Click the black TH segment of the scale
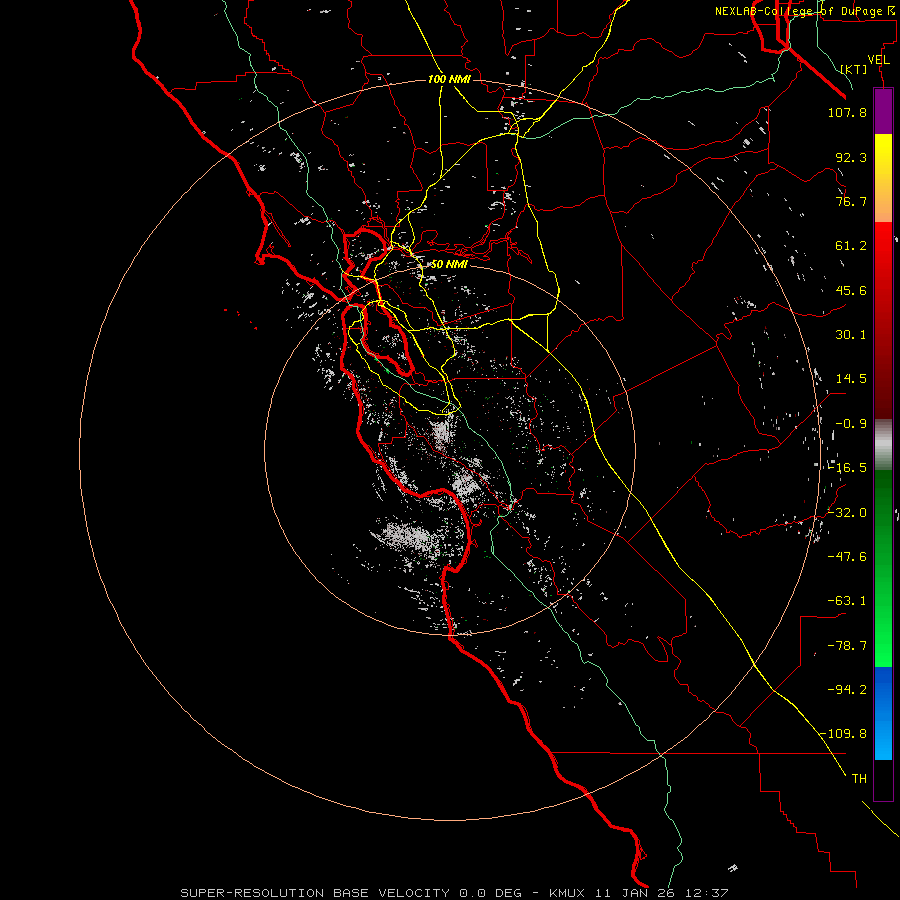Image resolution: width=900 pixels, height=900 pixels. [883, 780]
